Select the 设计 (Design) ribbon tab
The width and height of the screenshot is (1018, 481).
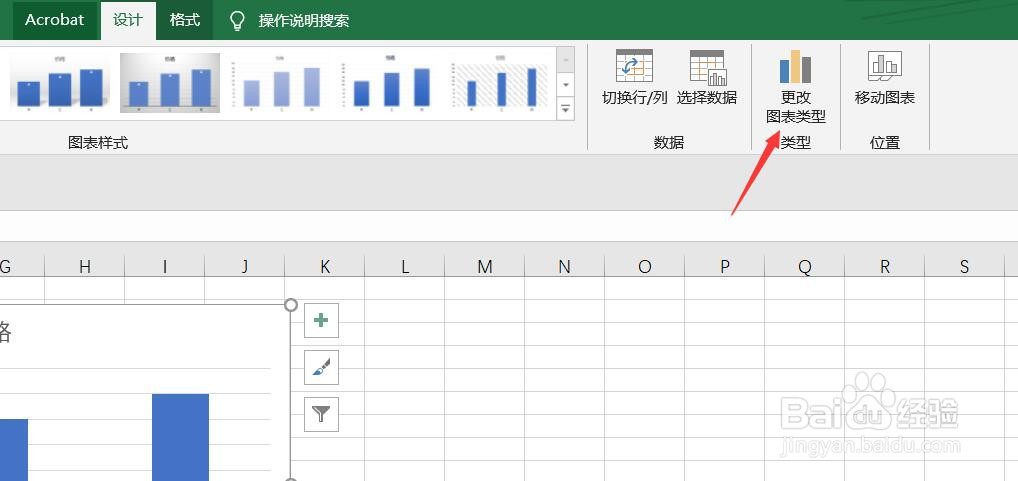click(x=128, y=20)
